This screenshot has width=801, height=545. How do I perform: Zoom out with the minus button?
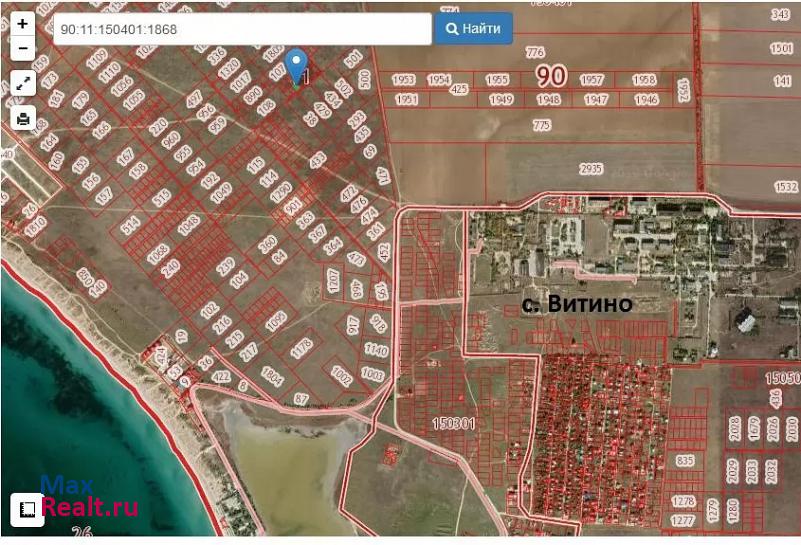23,48
